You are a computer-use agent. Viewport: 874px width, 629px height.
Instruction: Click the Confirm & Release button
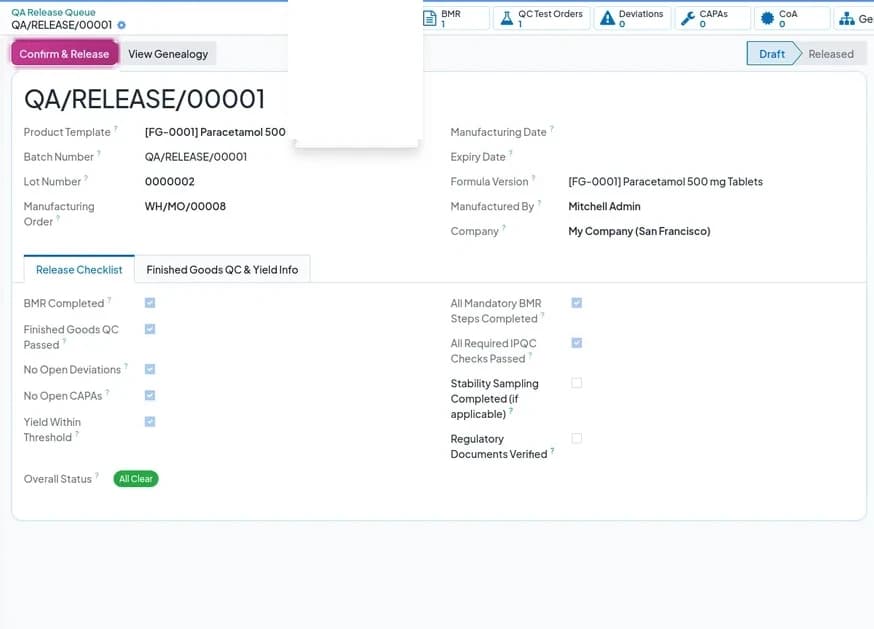click(64, 54)
